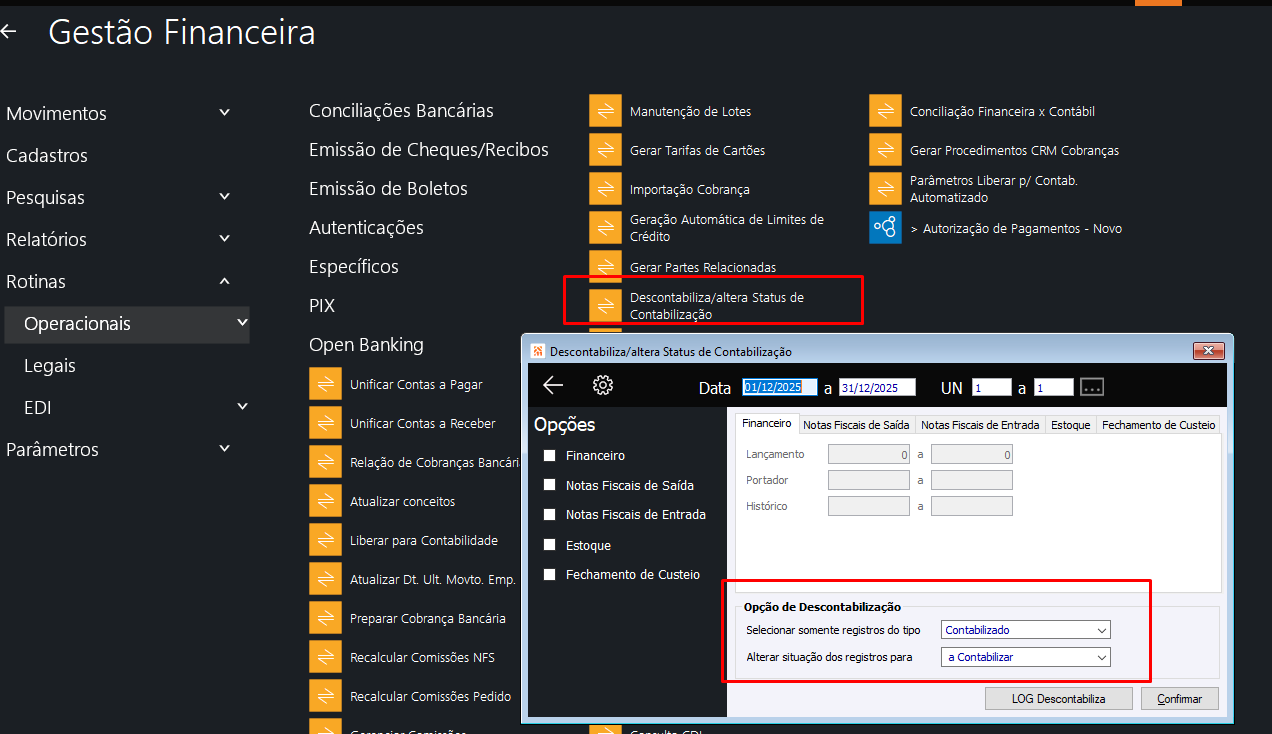Expand the Pesquisas sidebar section
The height and width of the screenshot is (734, 1272).
tap(225, 197)
